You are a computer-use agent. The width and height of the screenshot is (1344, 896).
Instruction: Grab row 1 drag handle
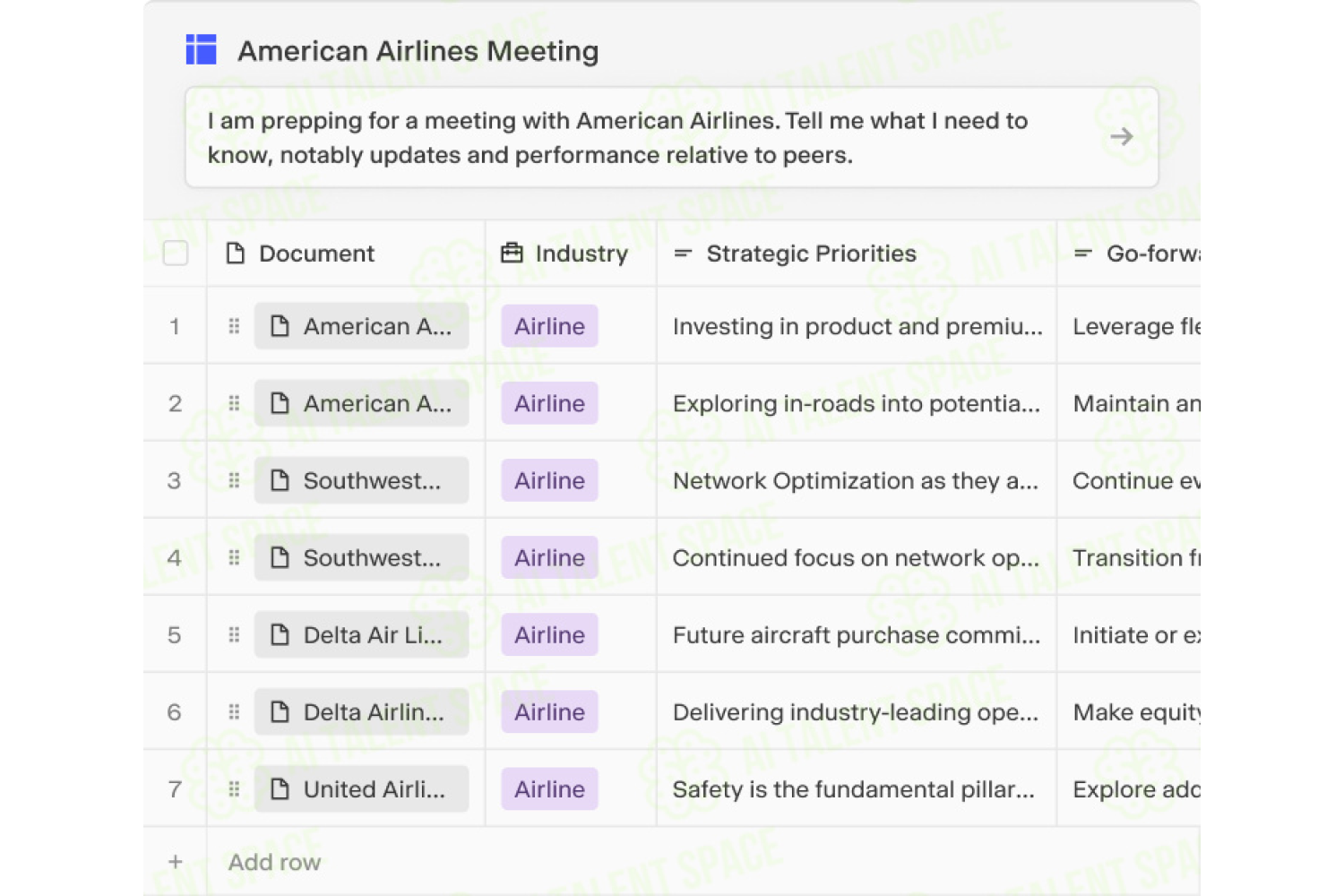[x=234, y=326]
